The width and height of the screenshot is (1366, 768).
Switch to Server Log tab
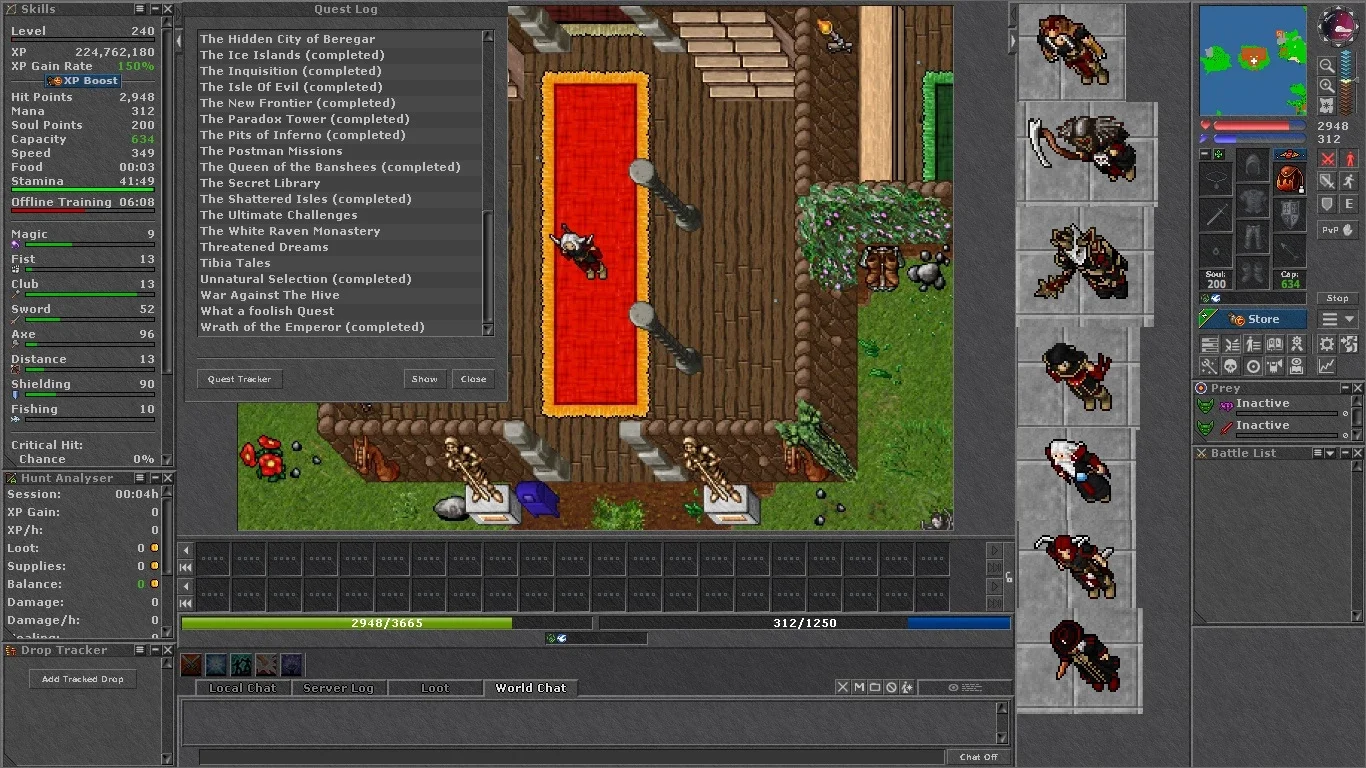(x=338, y=688)
